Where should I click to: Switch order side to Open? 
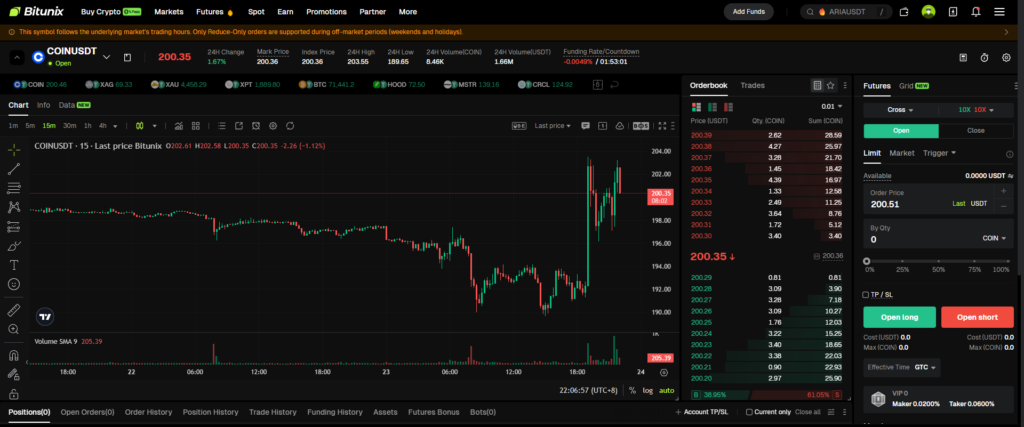coord(901,131)
